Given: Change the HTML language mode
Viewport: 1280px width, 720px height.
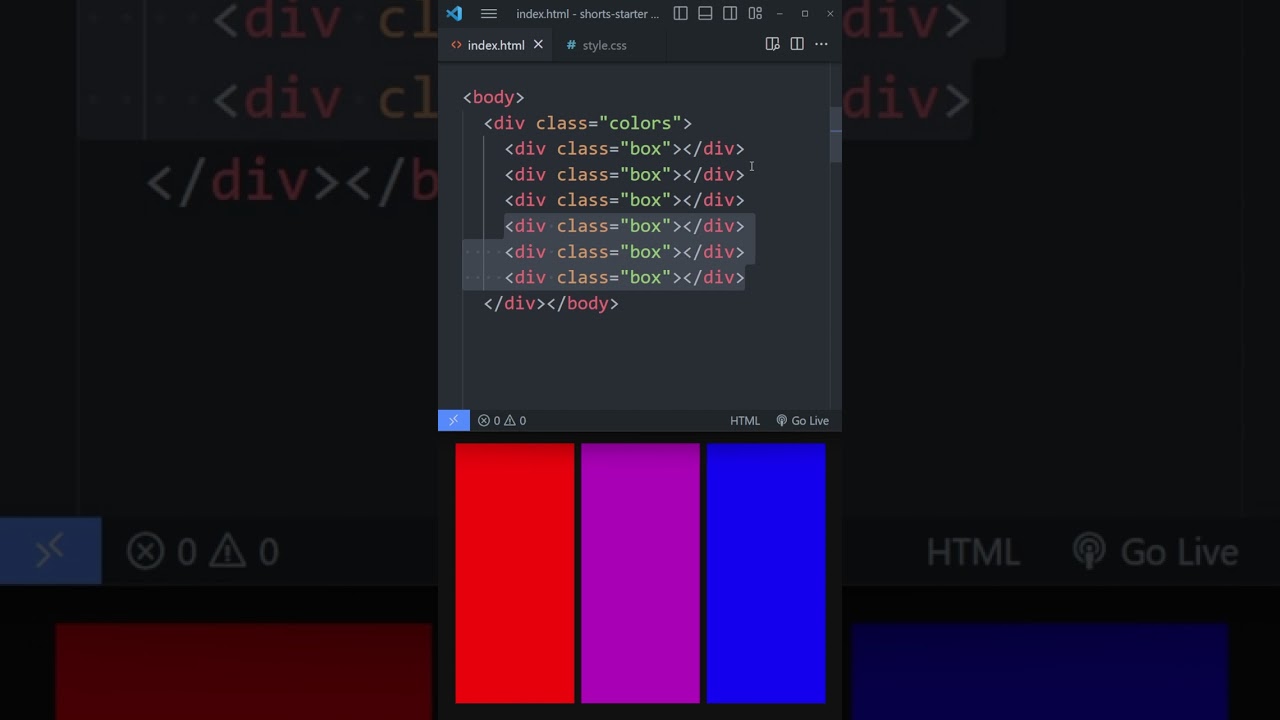Looking at the screenshot, I should tap(745, 421).
